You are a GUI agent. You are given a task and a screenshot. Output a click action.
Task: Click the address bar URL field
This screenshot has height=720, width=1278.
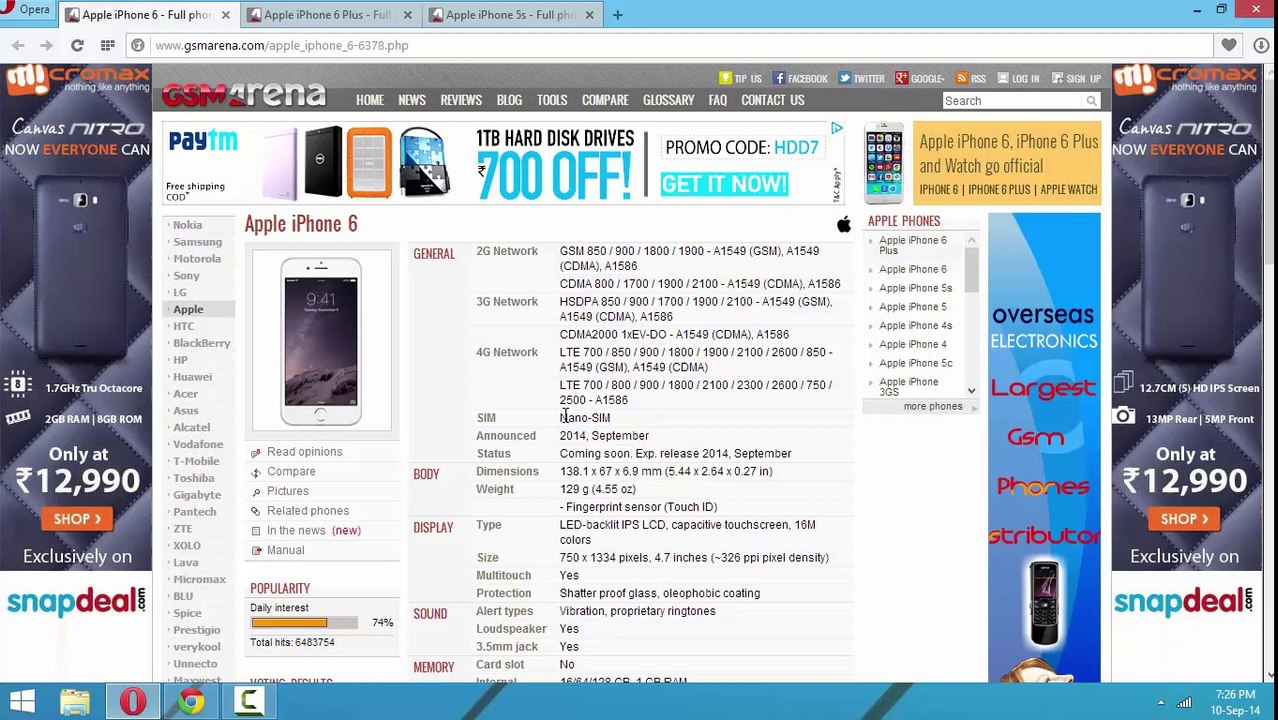[x=670, y=45]
